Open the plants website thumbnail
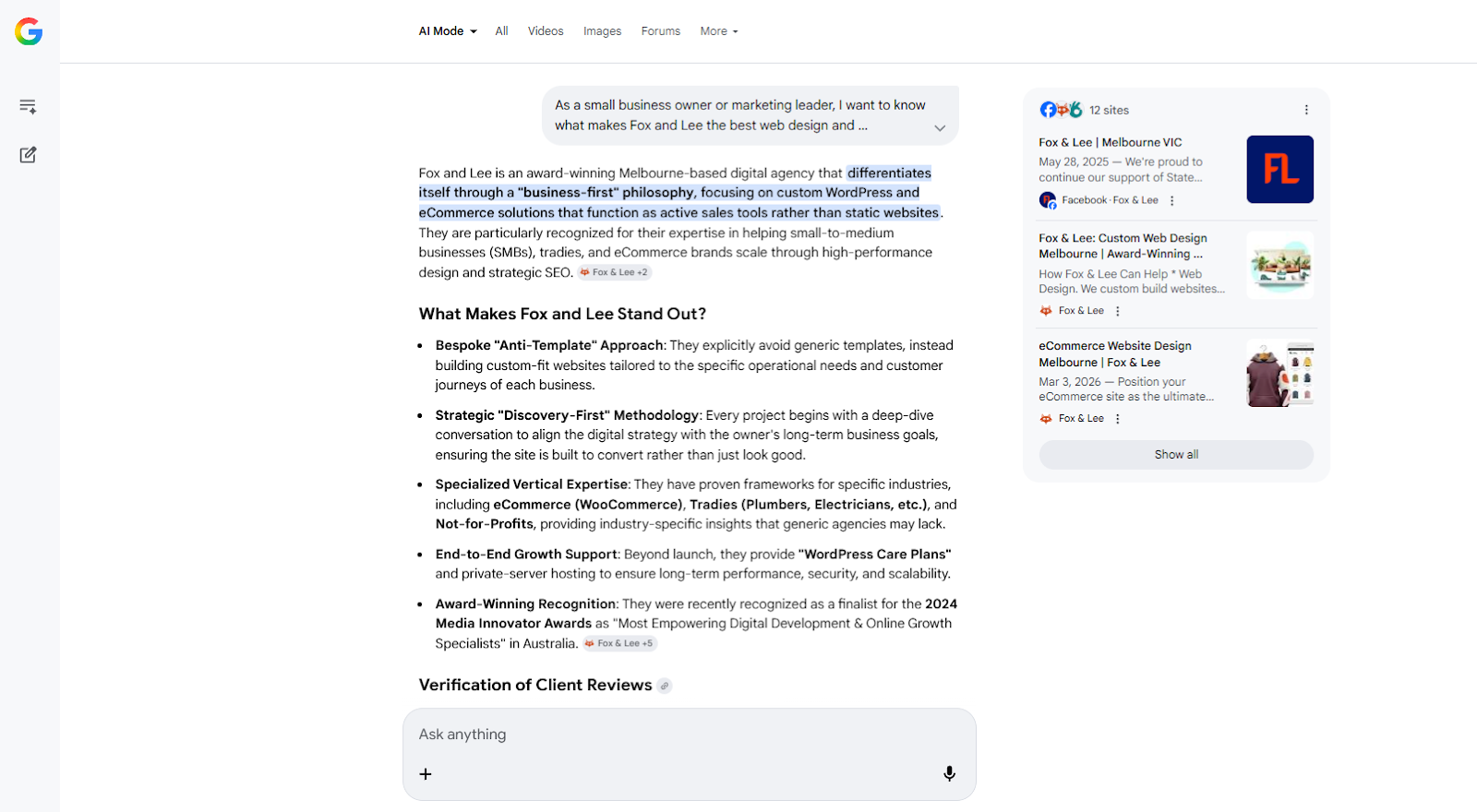The width and height of the screenshot is (1477, 812). point(1279,265)
